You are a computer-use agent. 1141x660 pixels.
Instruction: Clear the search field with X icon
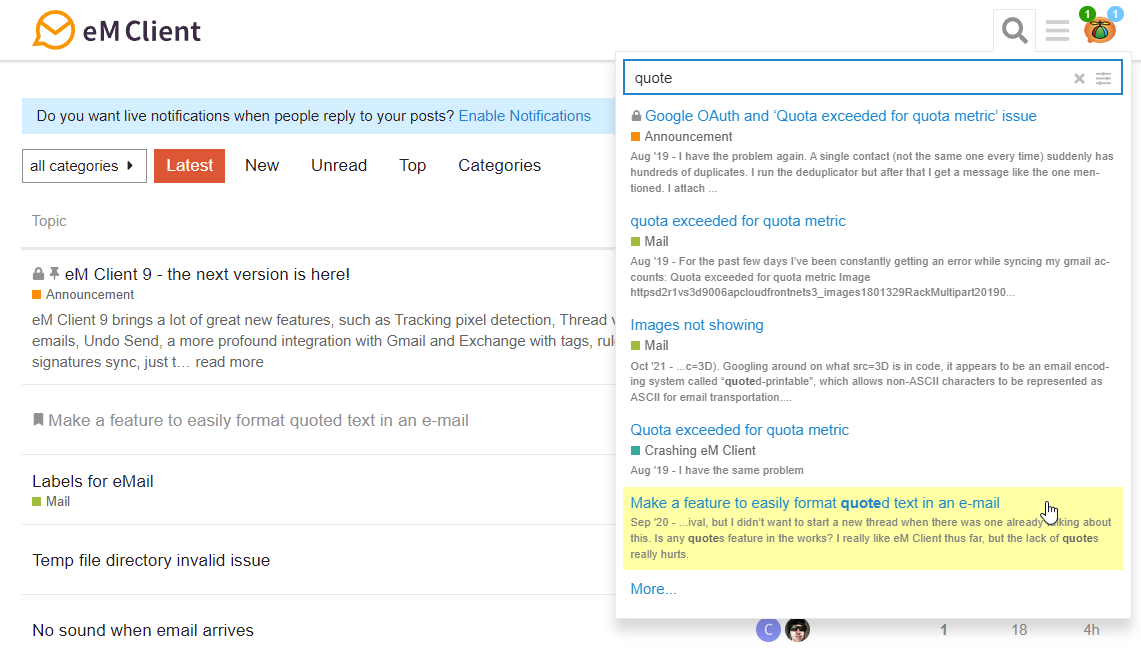pyautogui.click(x=1079, y=79)
